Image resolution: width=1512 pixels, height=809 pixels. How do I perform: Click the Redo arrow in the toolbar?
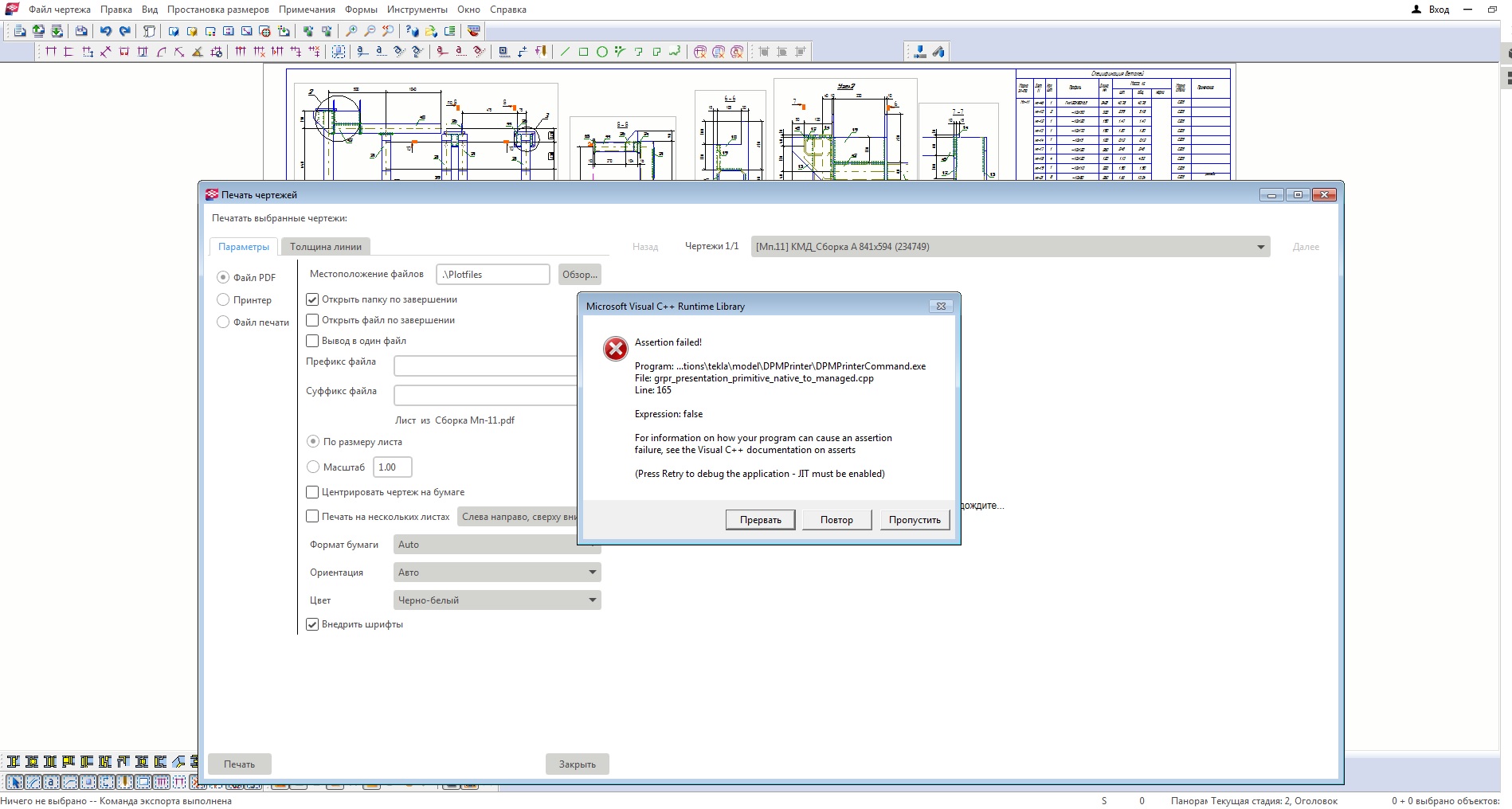(x=124, y=31)
